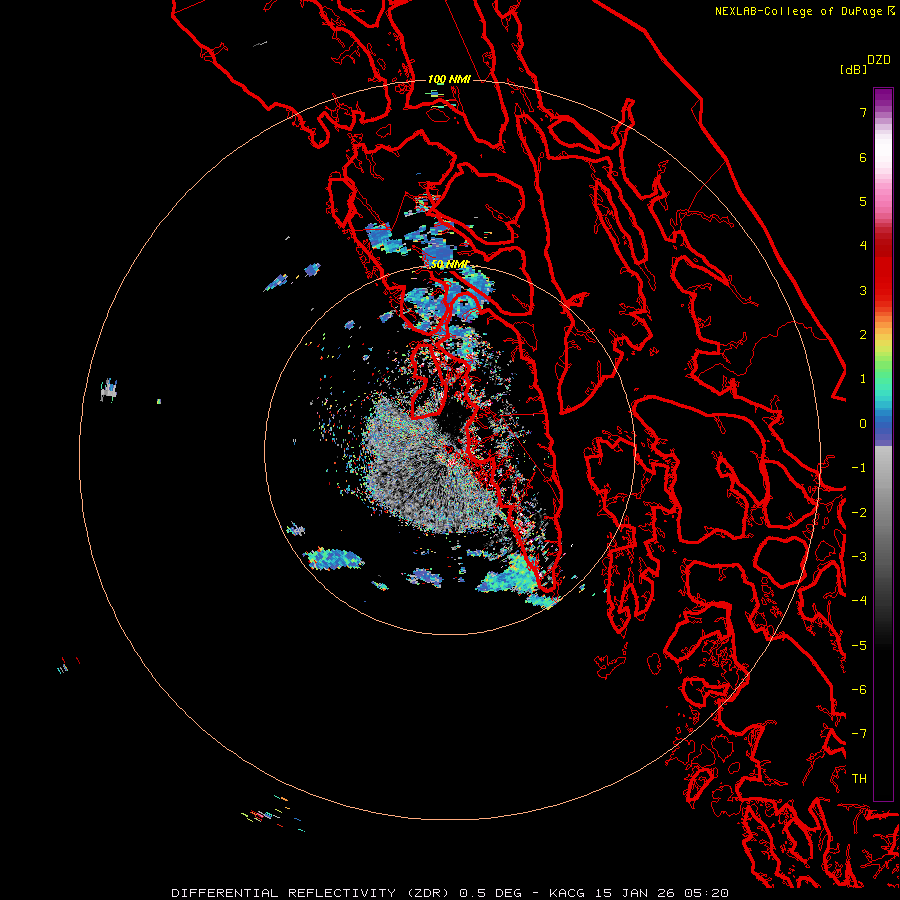
Task: Click the 1 value on the color scale
Action: pyautogui.click(x=863, y=379)
